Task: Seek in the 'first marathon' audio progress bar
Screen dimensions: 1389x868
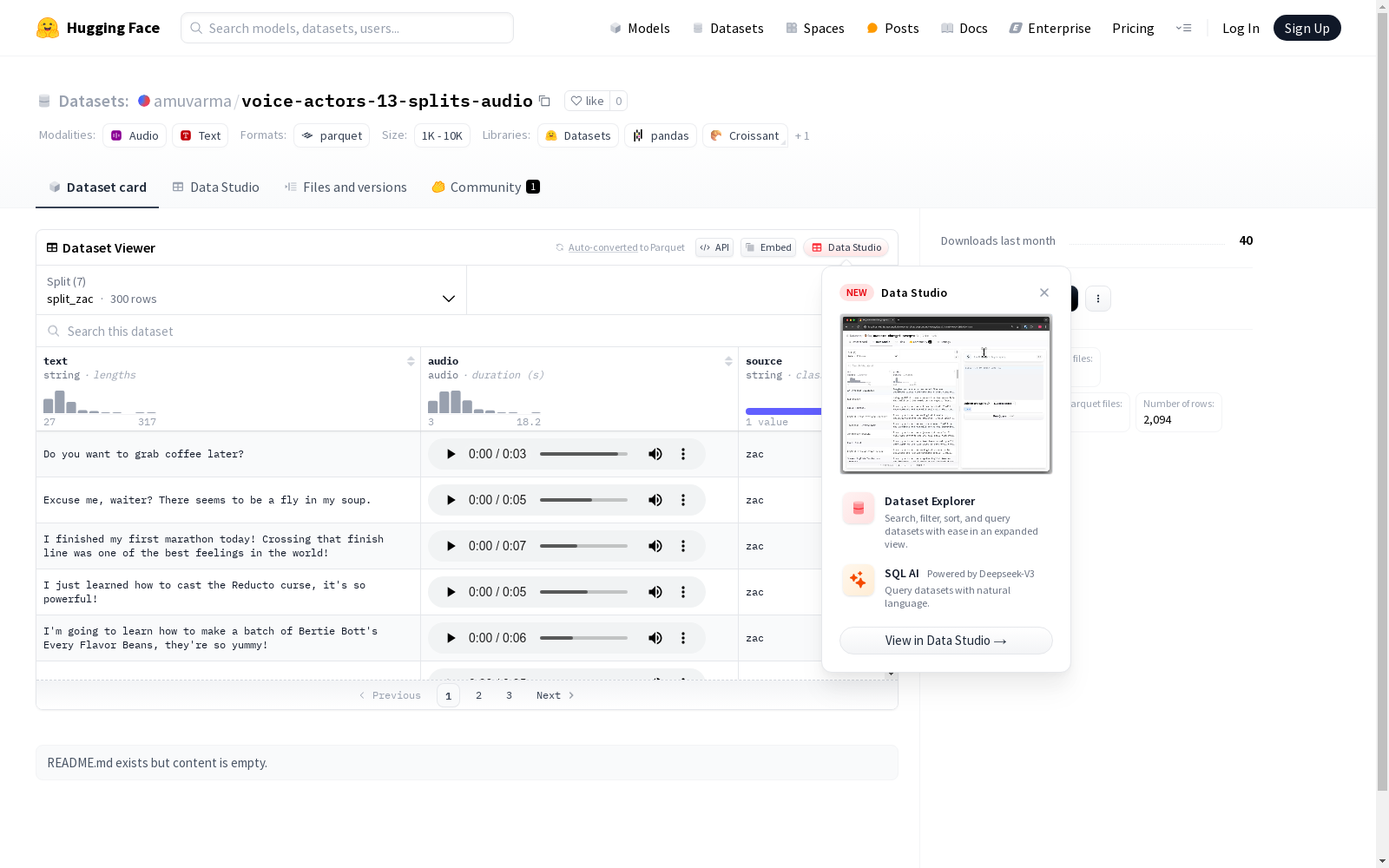Action: click(583, 546)
